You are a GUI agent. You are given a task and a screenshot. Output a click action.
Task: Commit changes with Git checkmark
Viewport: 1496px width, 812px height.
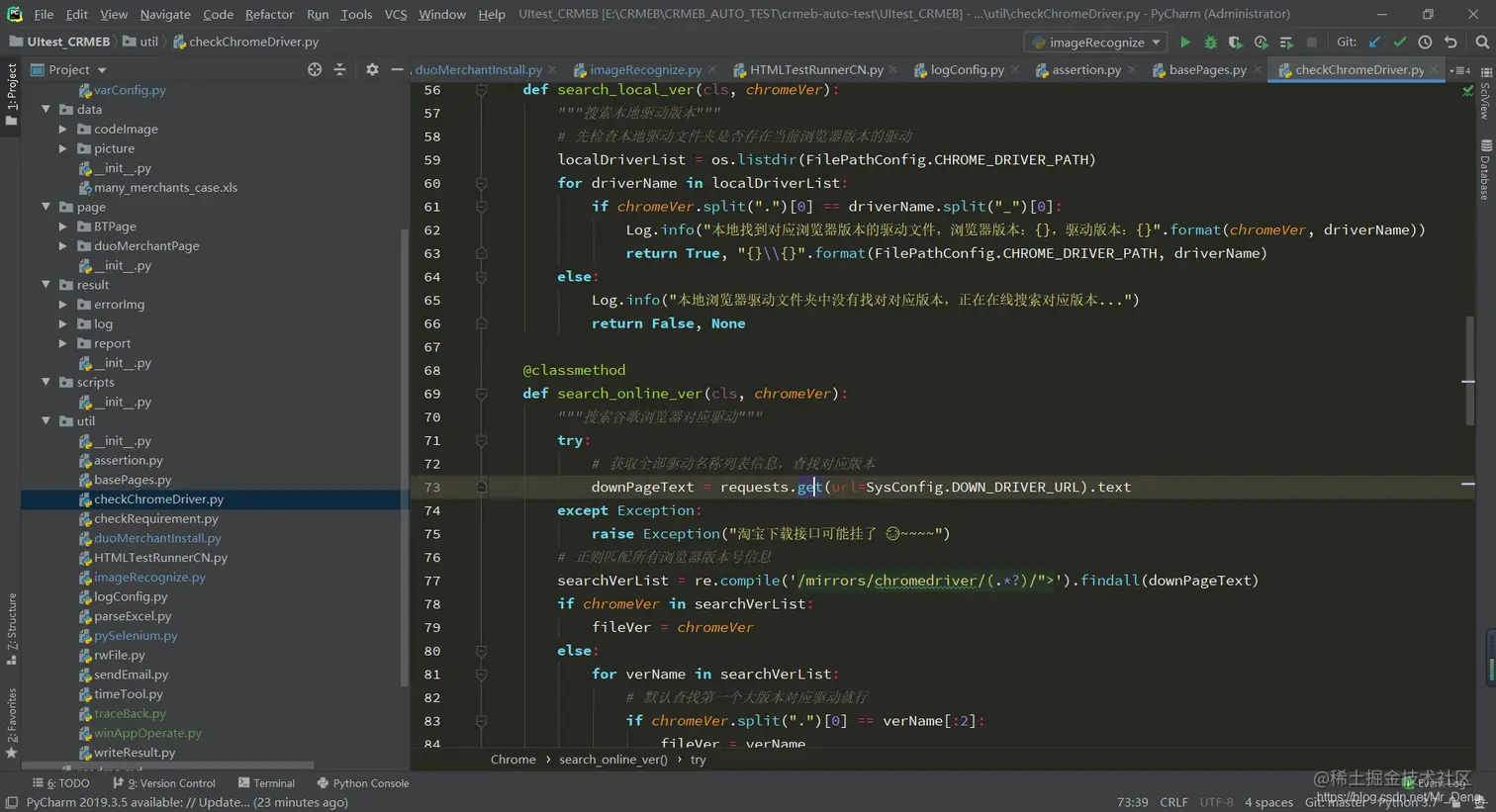pyautogui.click(x=1399, y=43)
